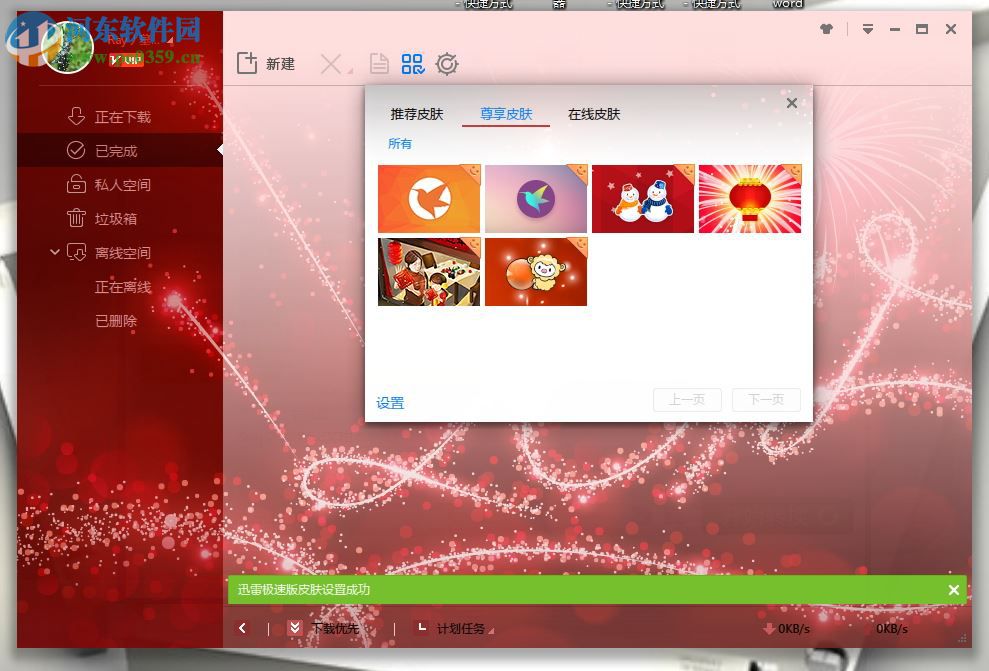Open the skin selector grid icon
This screenshot has width=989, height=671.
412,63
